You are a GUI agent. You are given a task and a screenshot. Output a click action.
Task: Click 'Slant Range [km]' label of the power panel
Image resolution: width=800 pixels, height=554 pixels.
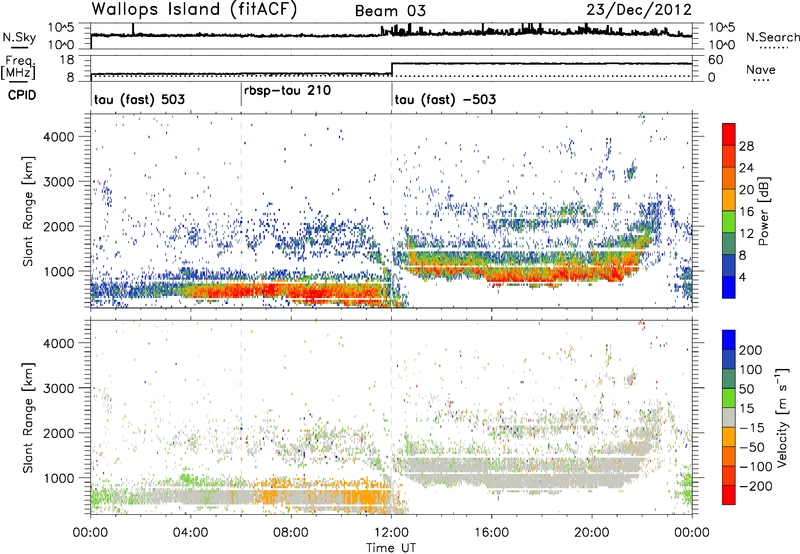tap(28, 211)
